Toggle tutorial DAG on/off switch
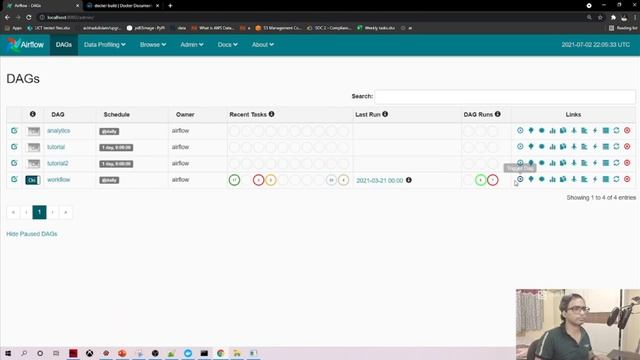 [33, 147]
